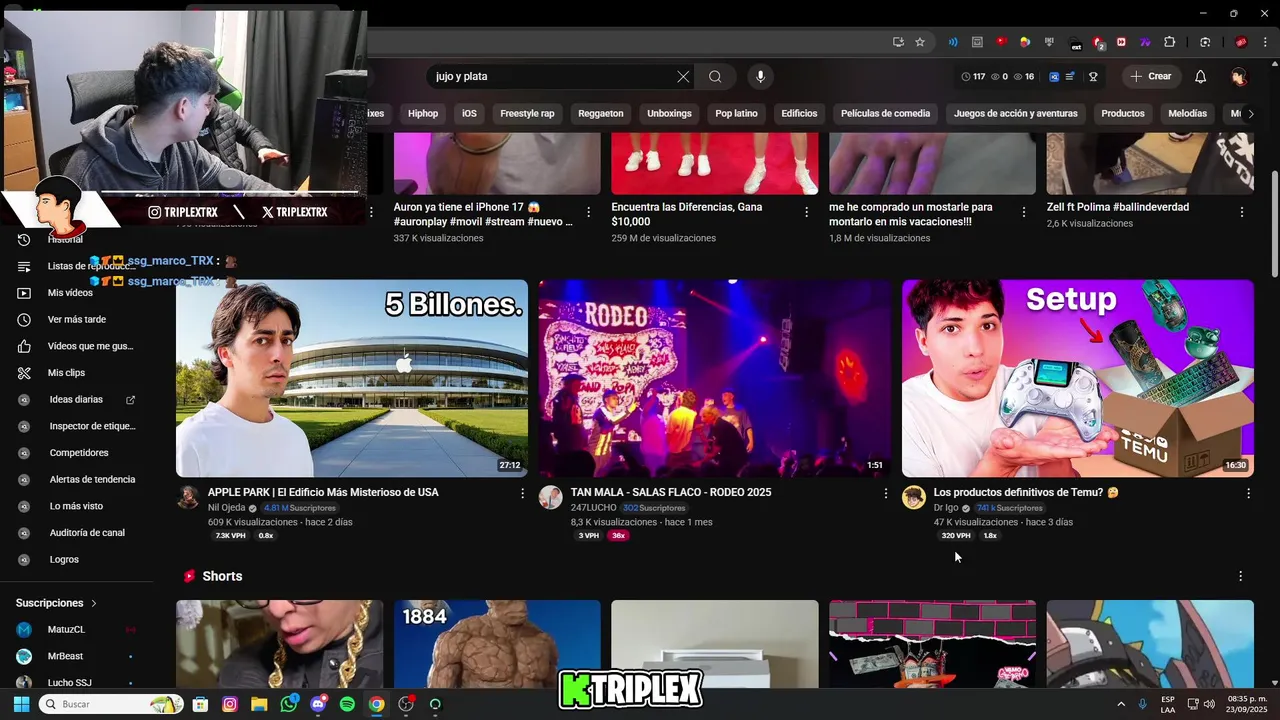1280x720 pixels.
Task: Select the Edificios chip
Action: coord(799,114)
